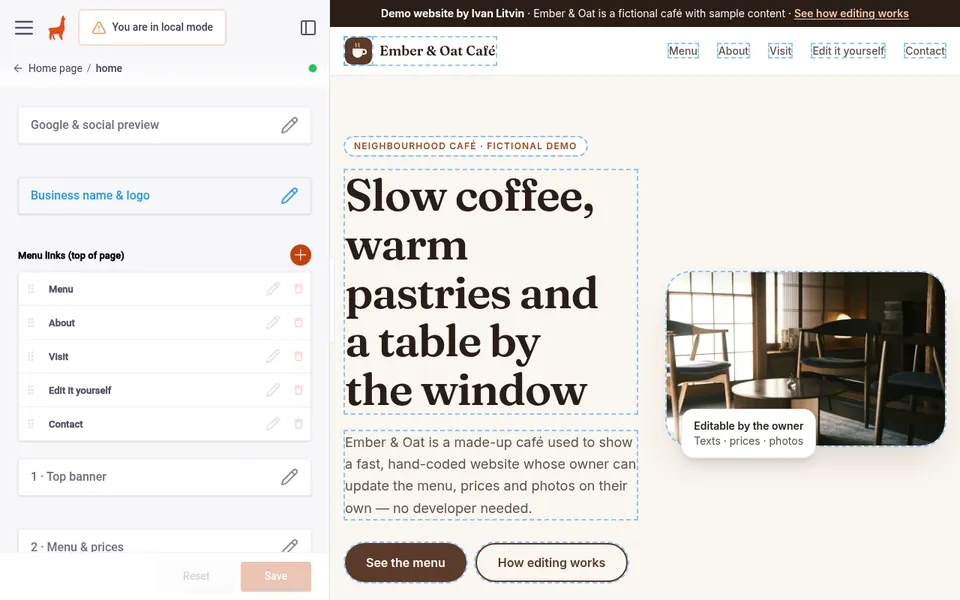
Task: Click drag handle of the Menu row
Action: (31, 289)
